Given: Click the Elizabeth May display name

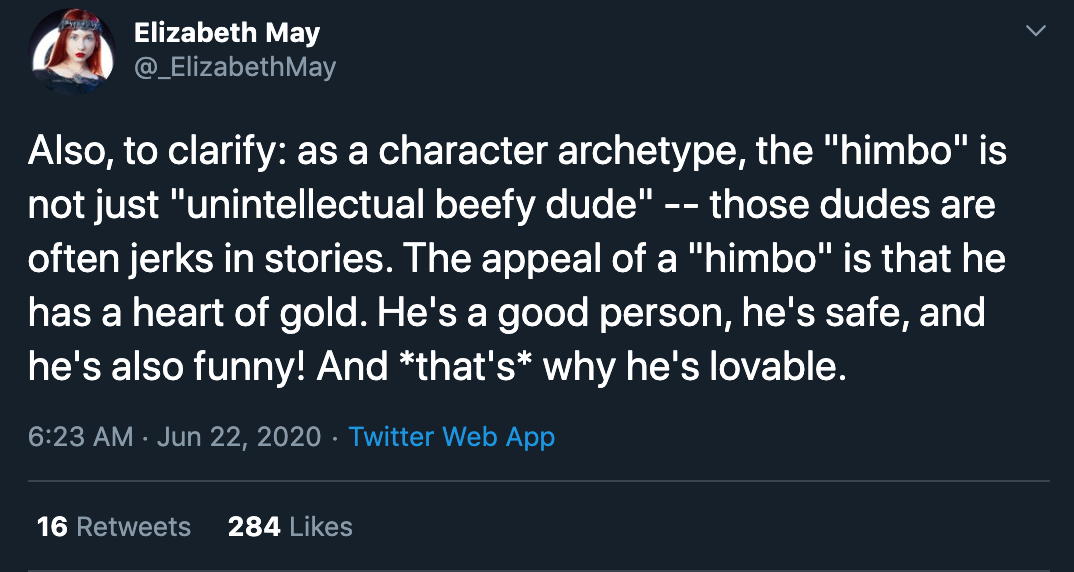Looking at the screenshot, I should (x=227, y=32).
